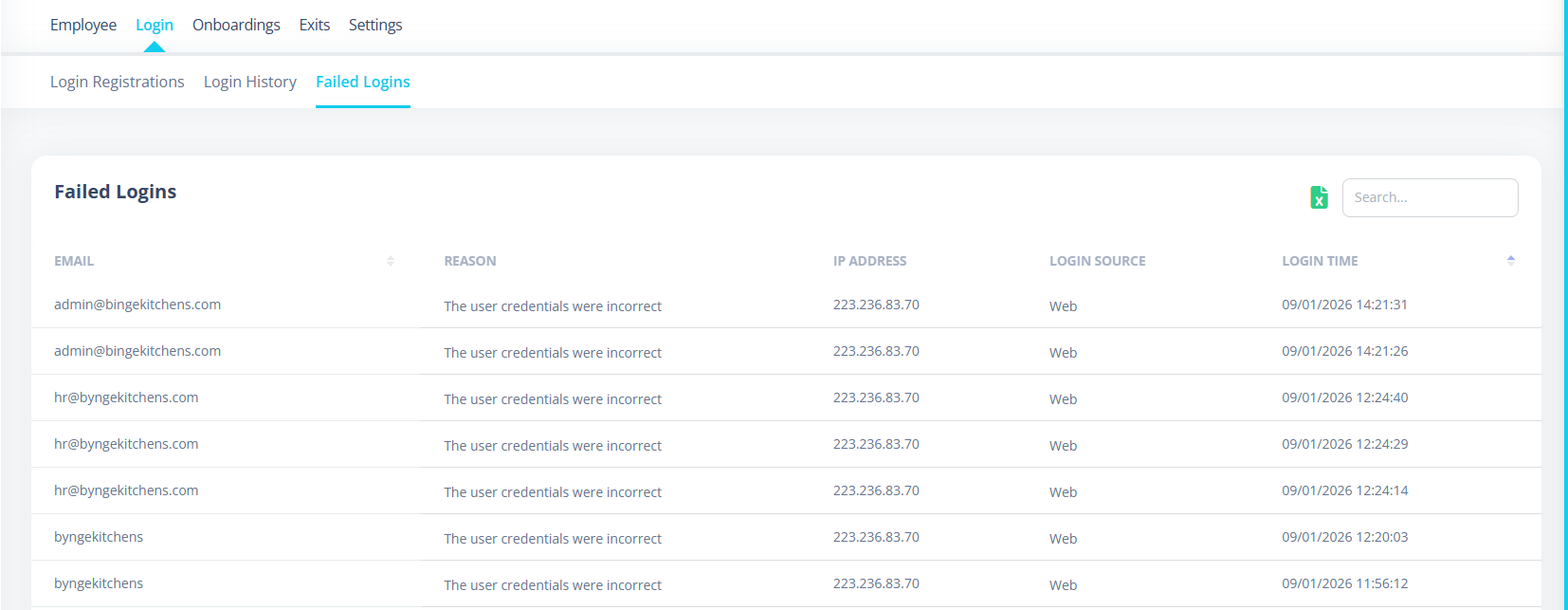Sort table by the EMAIL column arrows
The width and height of the screenshot is (1568, 610).
coord(391,261)
